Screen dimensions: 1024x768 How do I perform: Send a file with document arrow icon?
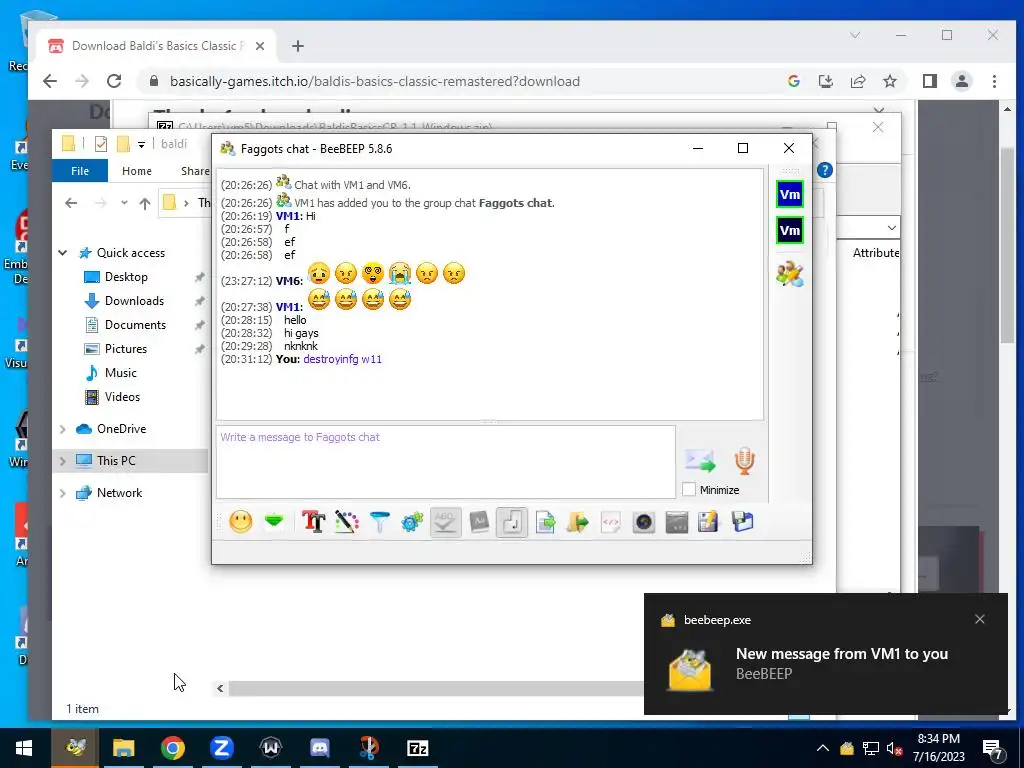545,522
